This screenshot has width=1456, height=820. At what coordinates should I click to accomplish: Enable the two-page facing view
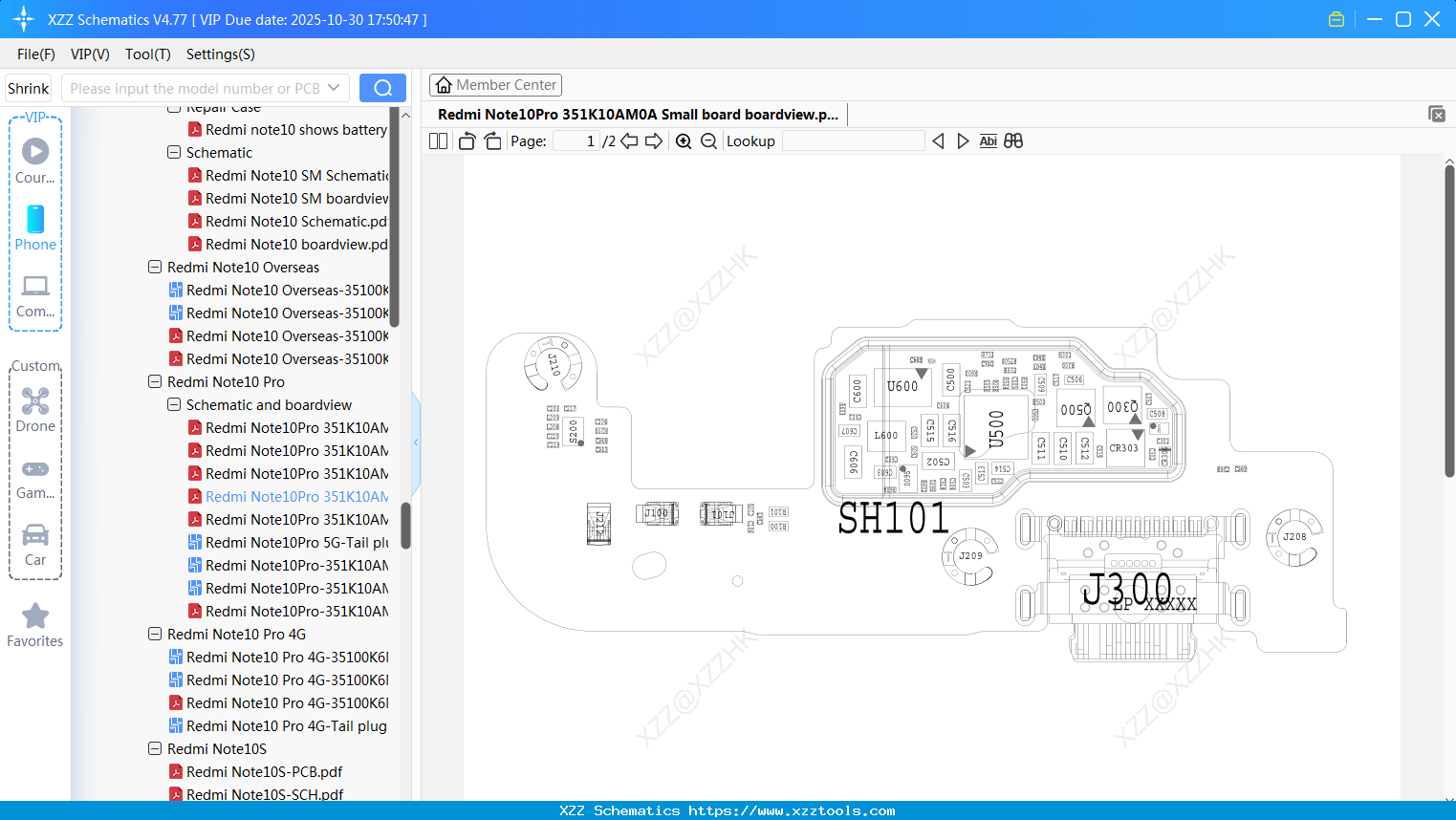pyautogui.click(x=438, y=140)
